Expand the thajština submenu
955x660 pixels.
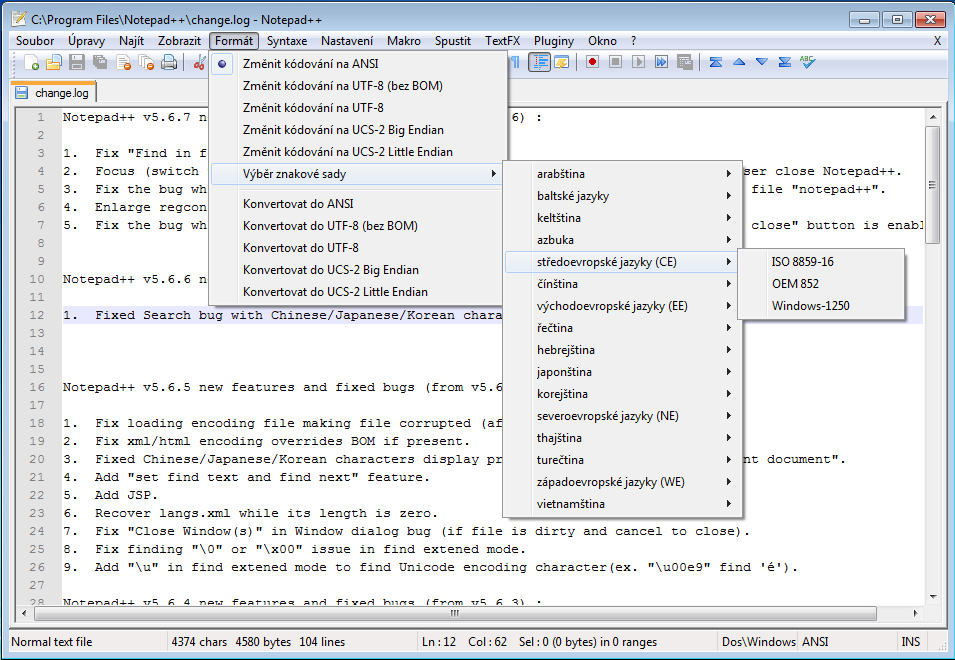click(622, 438)
